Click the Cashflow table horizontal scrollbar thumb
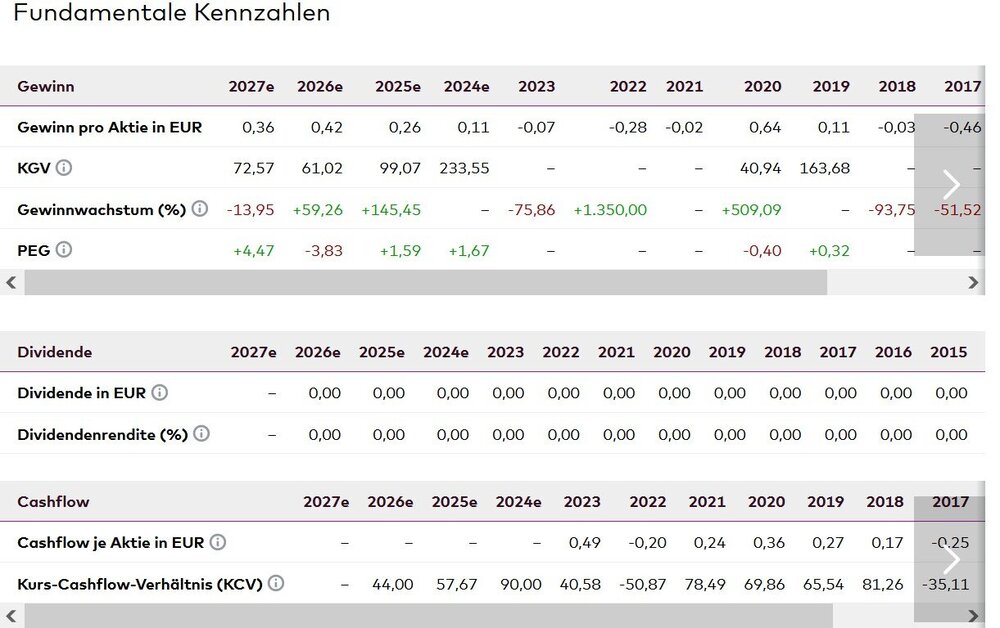Screen dimensions: 1000x628 click(425, 615)
